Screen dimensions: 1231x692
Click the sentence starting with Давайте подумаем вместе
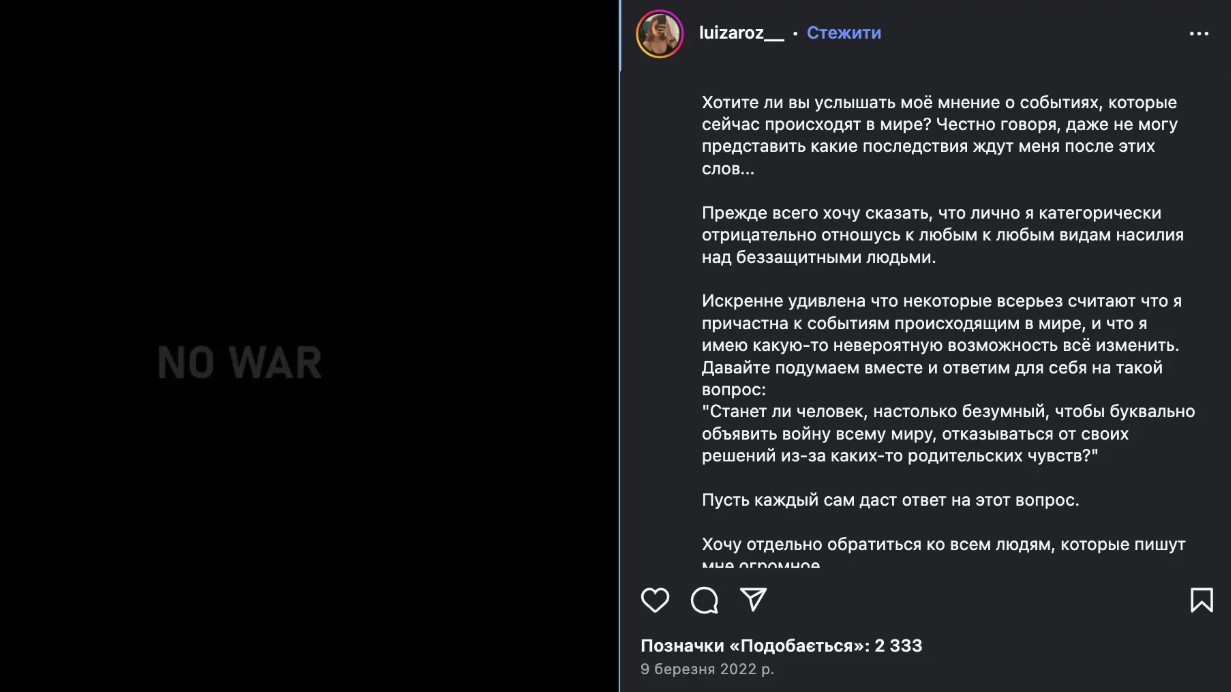(x=932, y=368)
